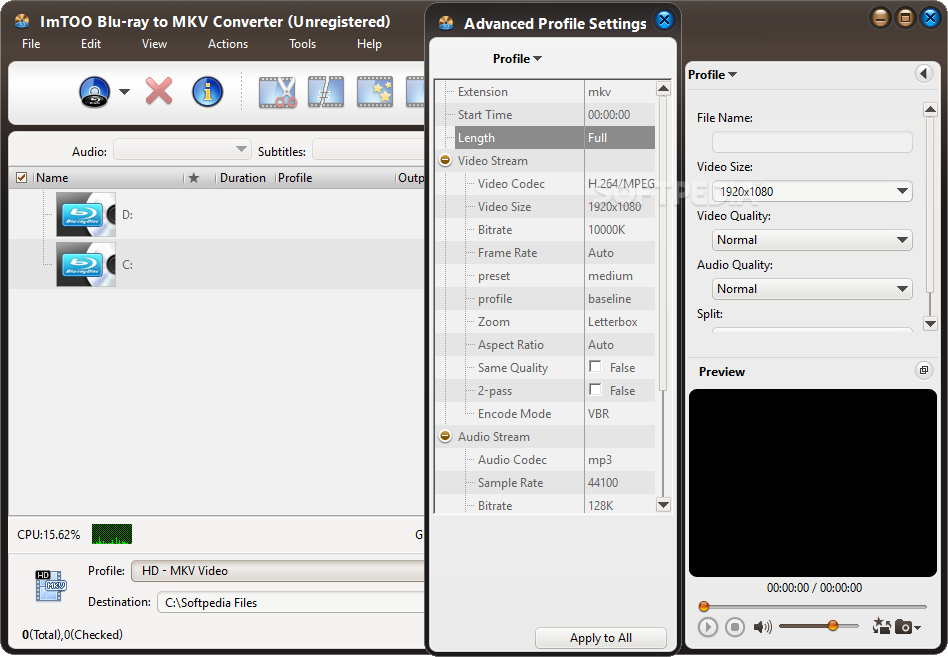Open the Audio Quality dropdown

tap(812, 289)
